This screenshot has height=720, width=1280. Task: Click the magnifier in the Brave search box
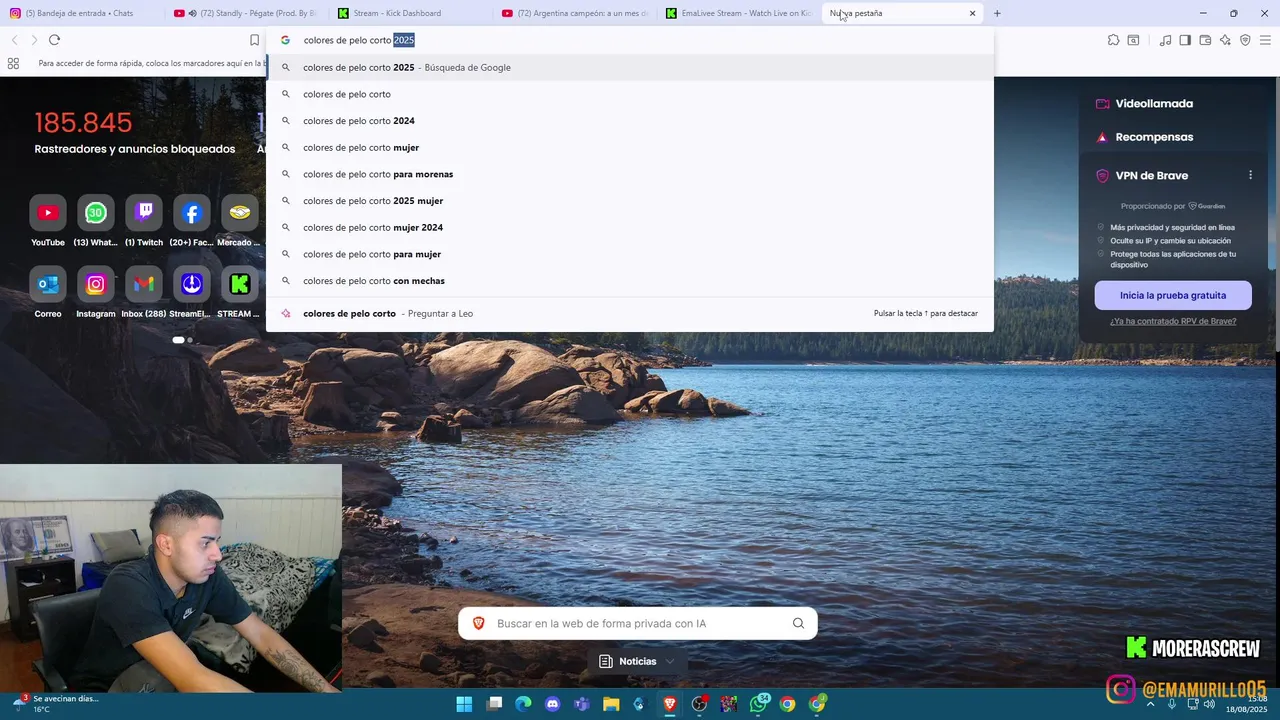click(798, 623)
